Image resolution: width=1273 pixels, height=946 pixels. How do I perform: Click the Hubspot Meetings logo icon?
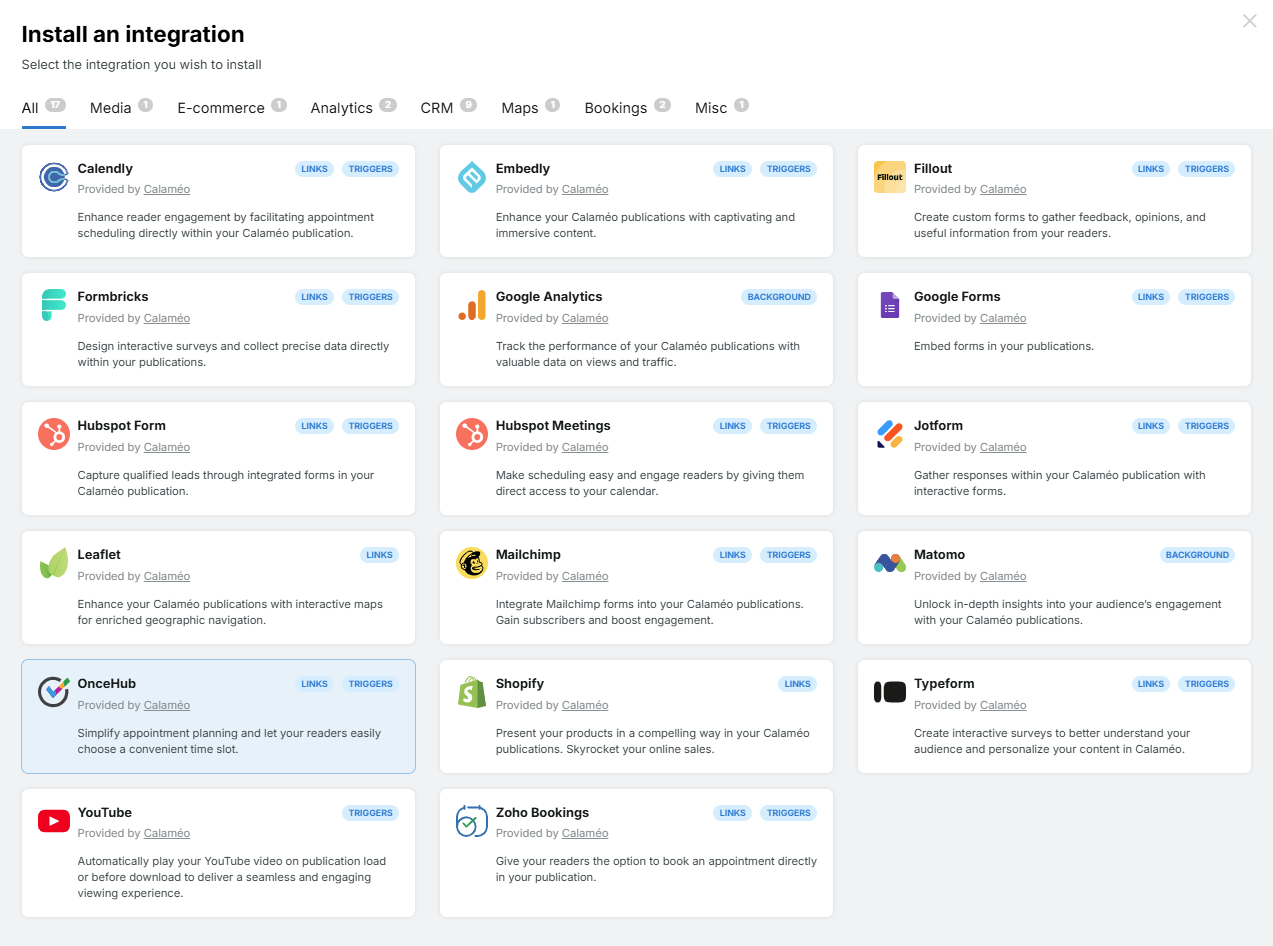pos(472,435)
